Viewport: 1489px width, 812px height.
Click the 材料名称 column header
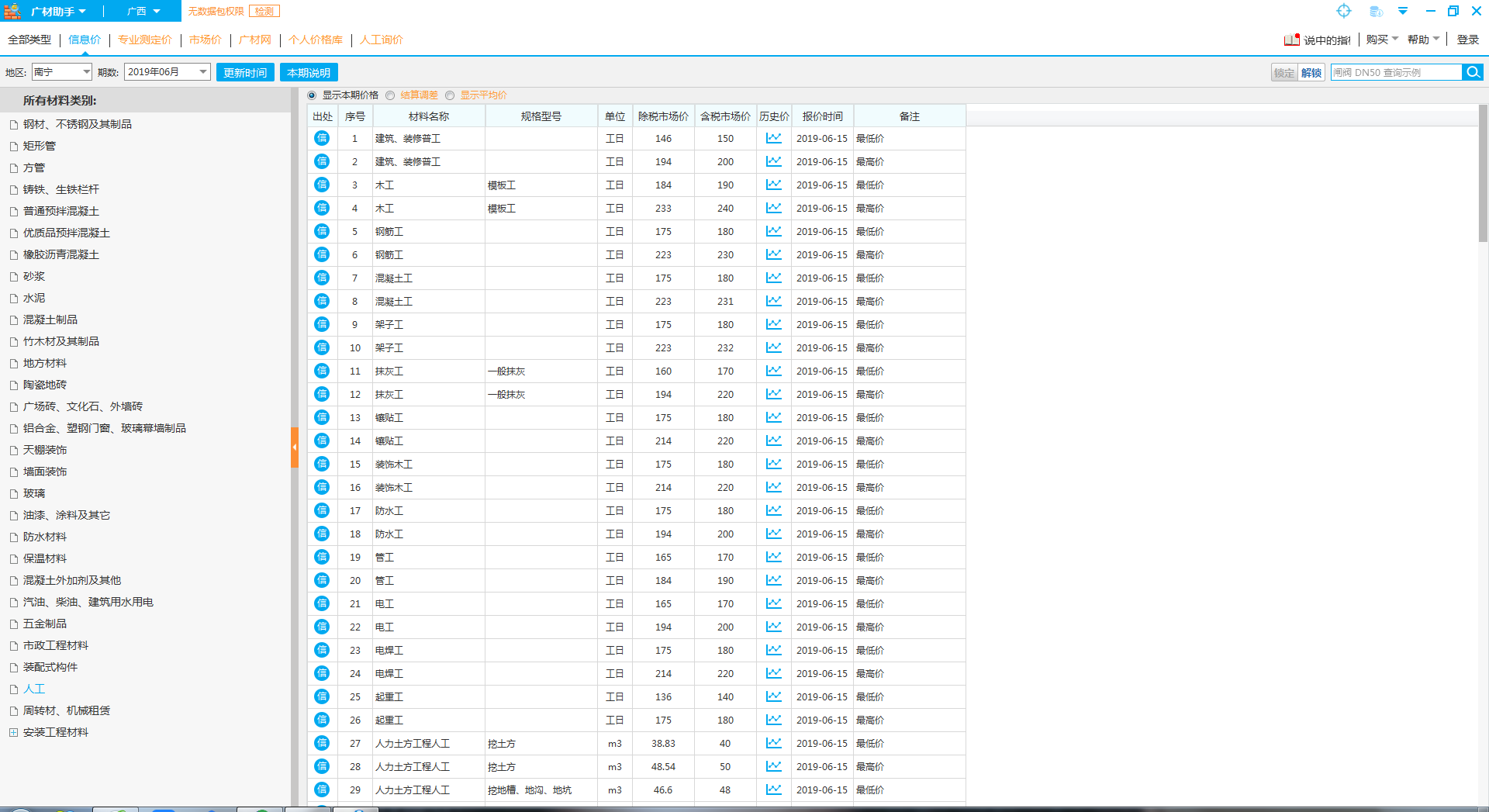[x=429, y=116]
